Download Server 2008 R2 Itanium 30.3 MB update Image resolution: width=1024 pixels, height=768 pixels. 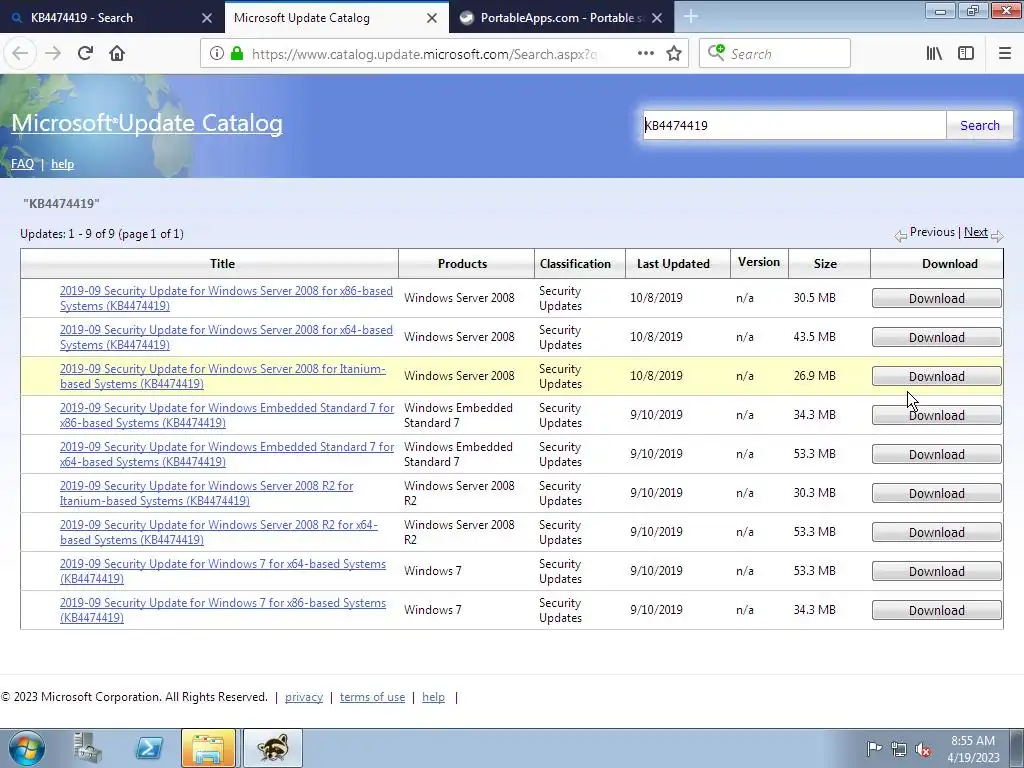click(x=936, y=493)
